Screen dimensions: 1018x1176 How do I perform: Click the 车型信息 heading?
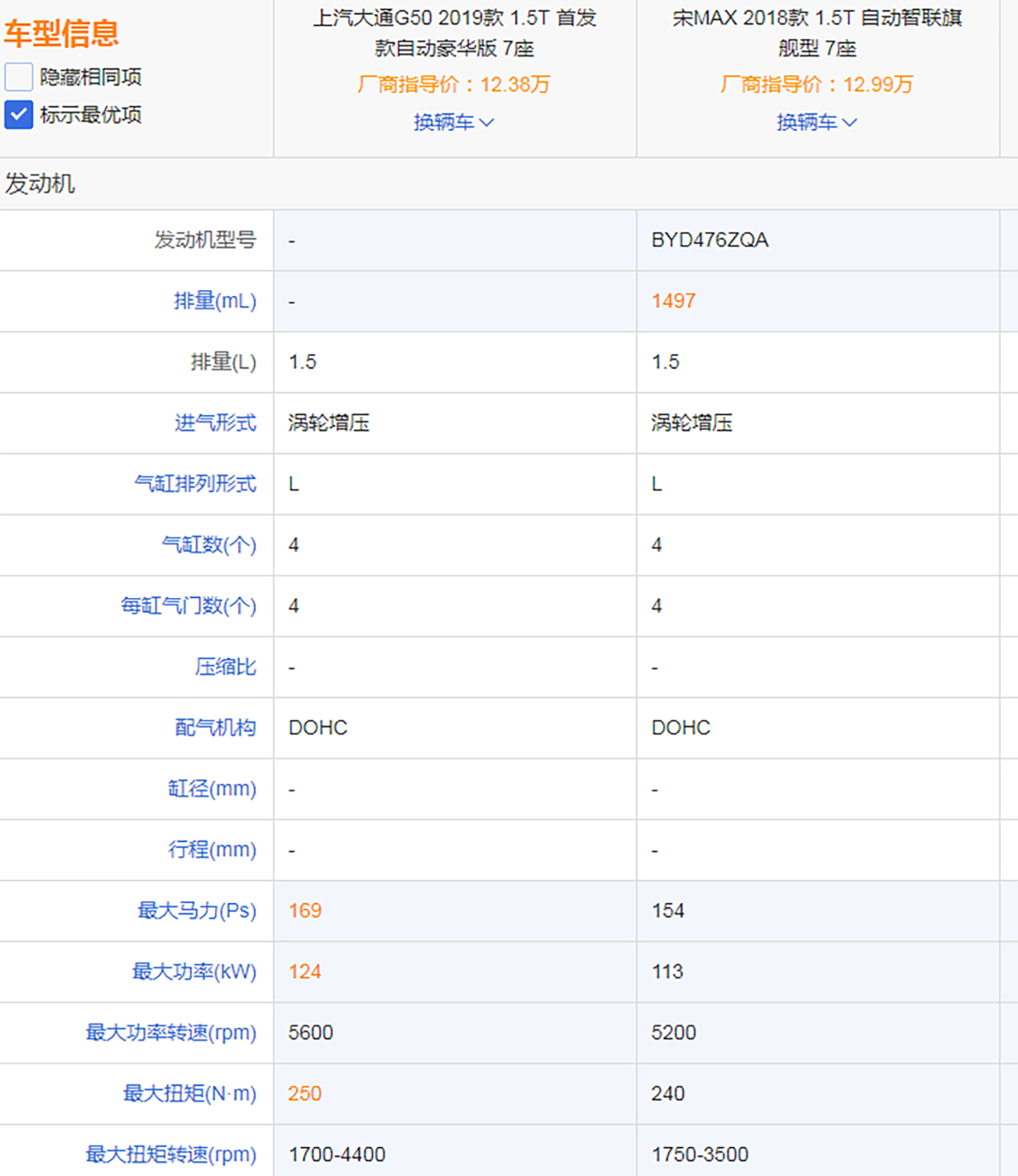point(62,33)
